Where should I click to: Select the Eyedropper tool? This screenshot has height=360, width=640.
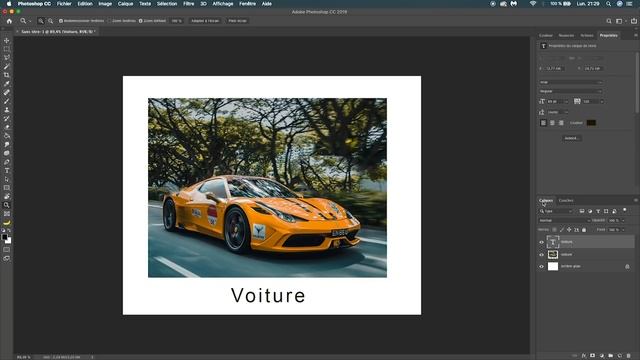click(x=7, y=84)
